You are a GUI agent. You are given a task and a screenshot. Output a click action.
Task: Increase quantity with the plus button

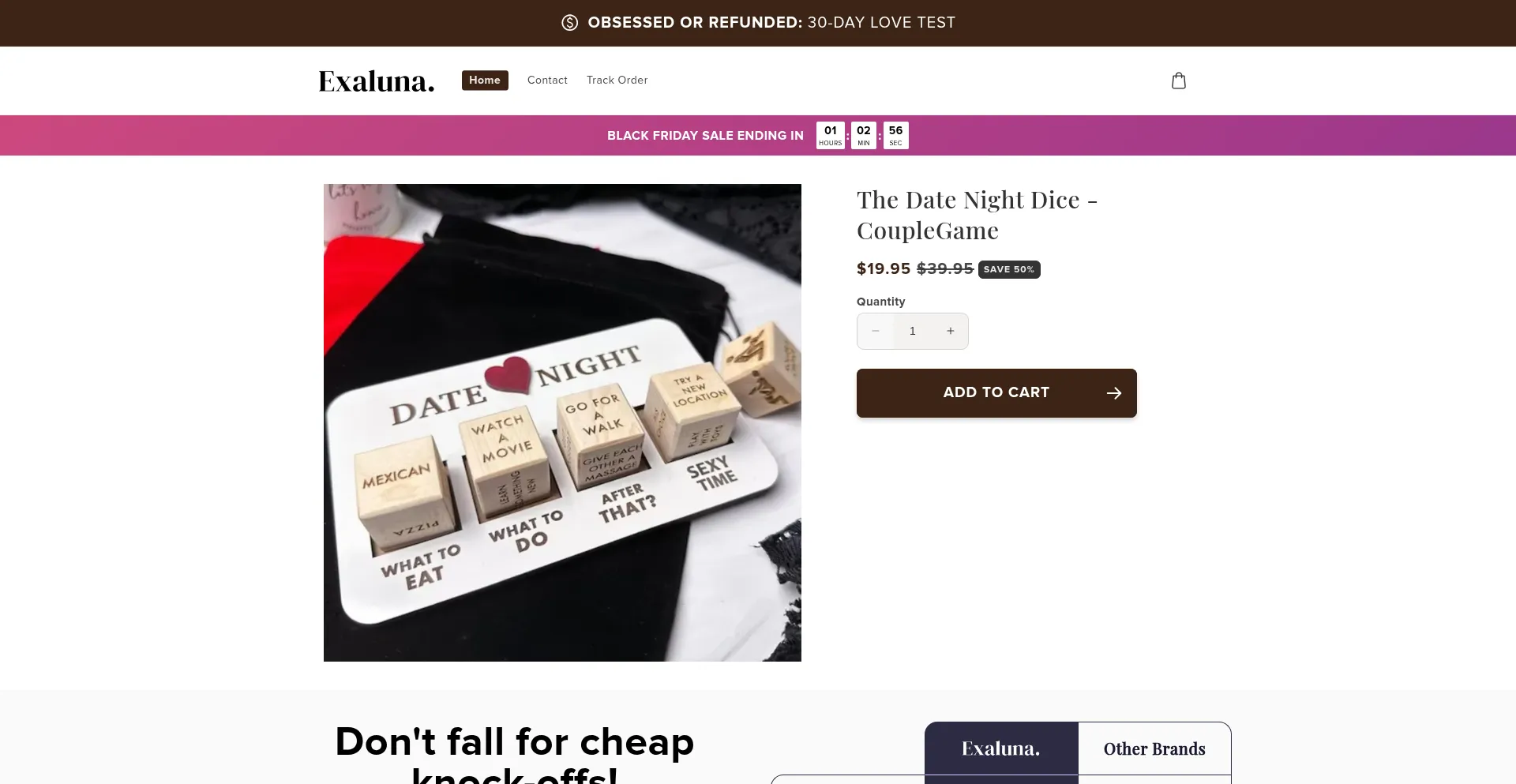point(951,332)
